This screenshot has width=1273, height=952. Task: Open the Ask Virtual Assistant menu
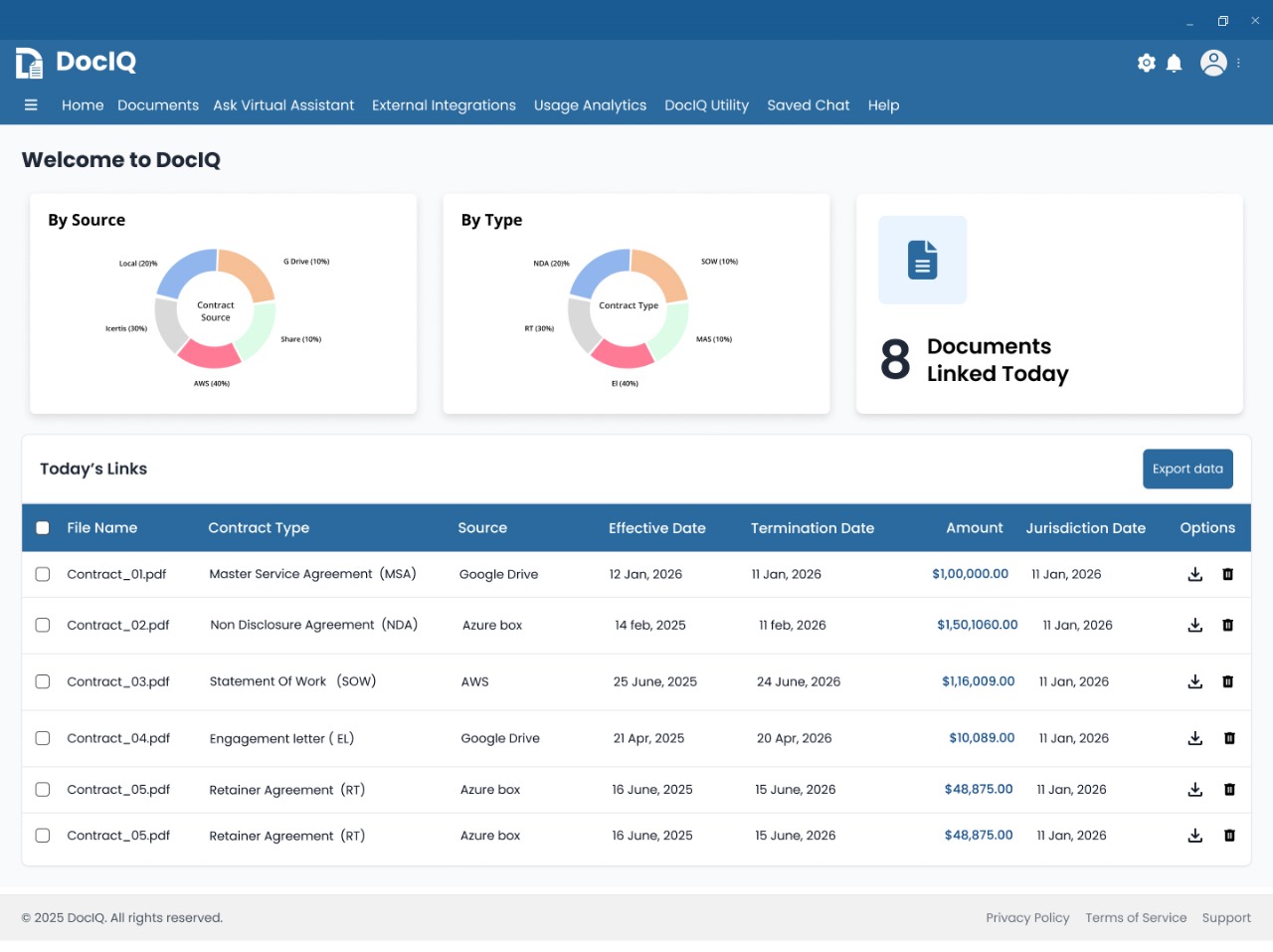click(283, 105)
